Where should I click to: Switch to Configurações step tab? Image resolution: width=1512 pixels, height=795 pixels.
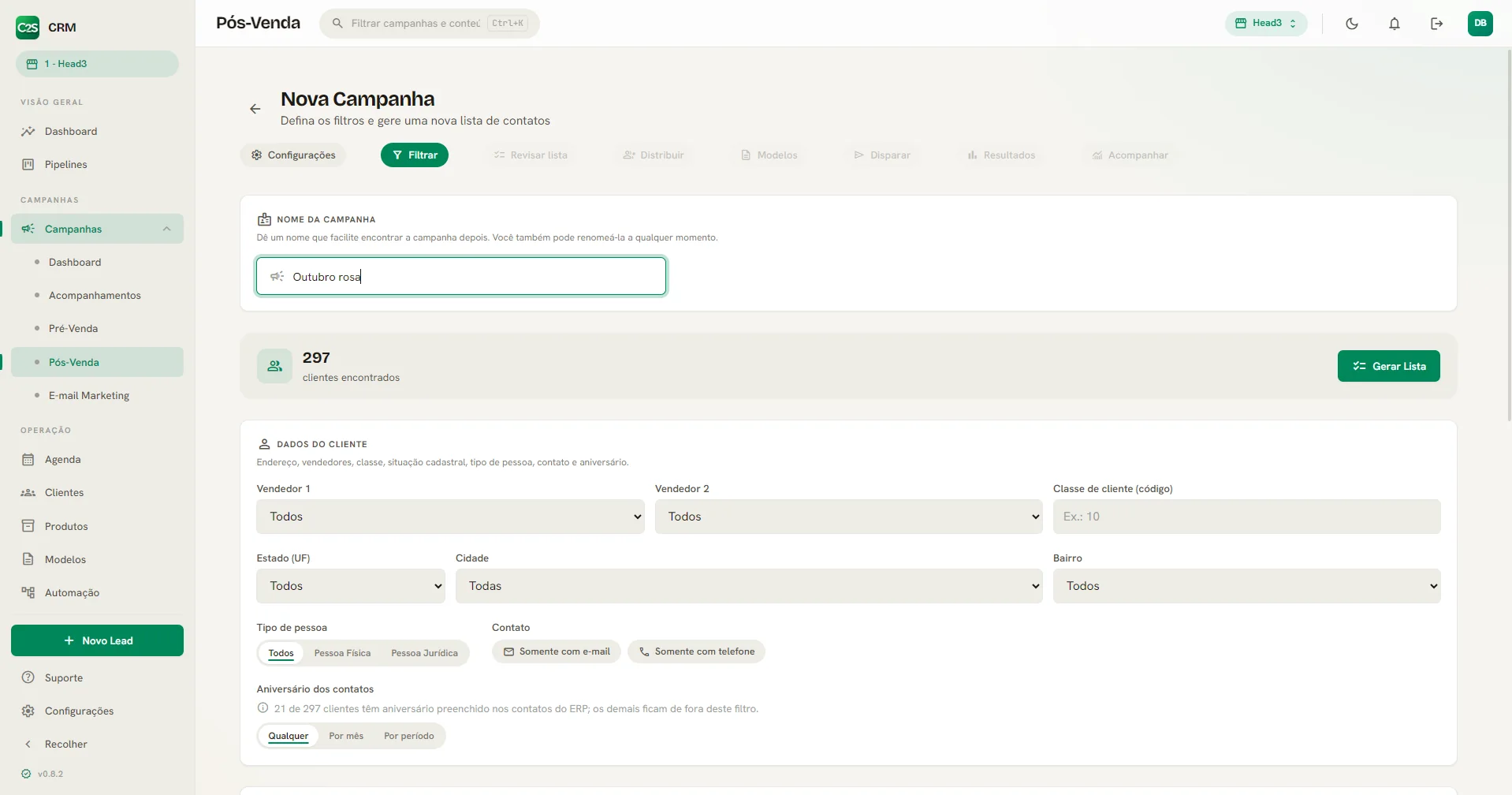293,155
